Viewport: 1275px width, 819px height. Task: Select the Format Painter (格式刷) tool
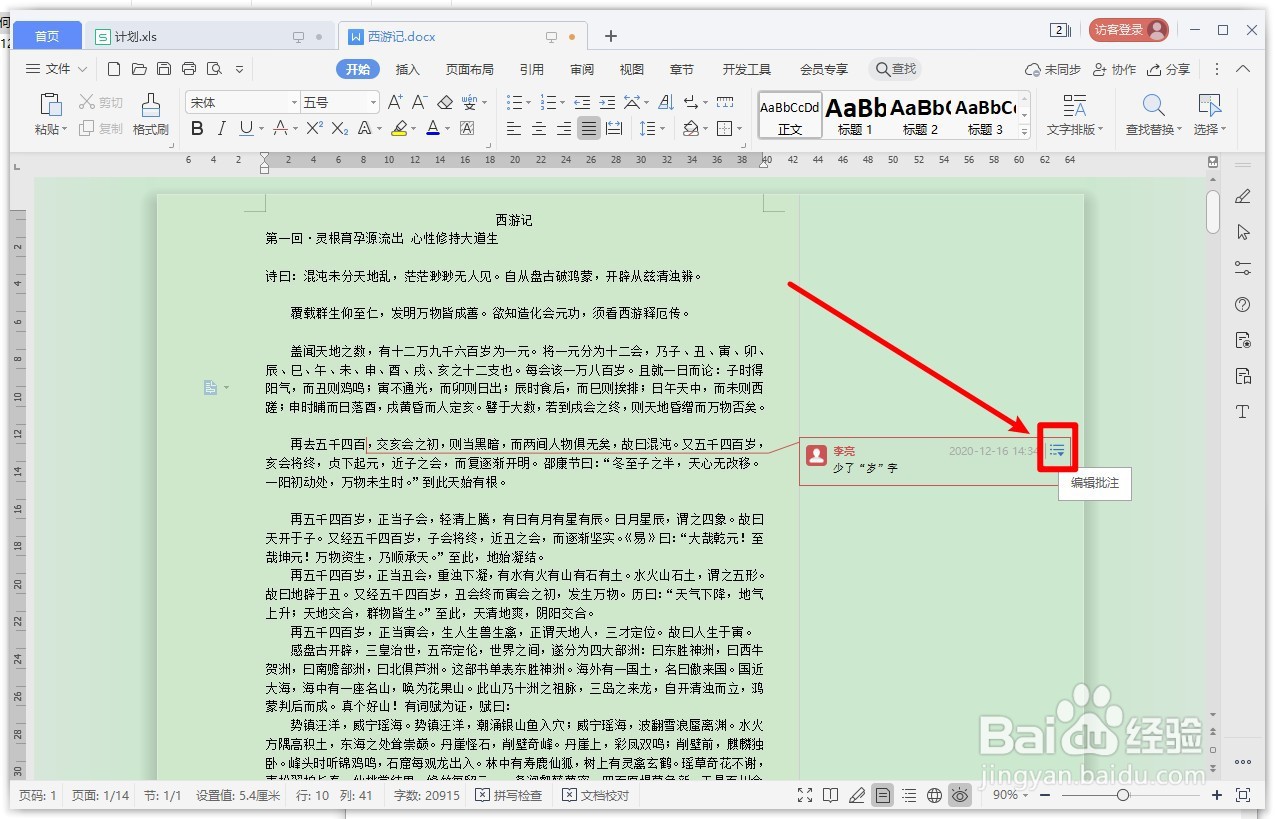click(x=151, y=113)
